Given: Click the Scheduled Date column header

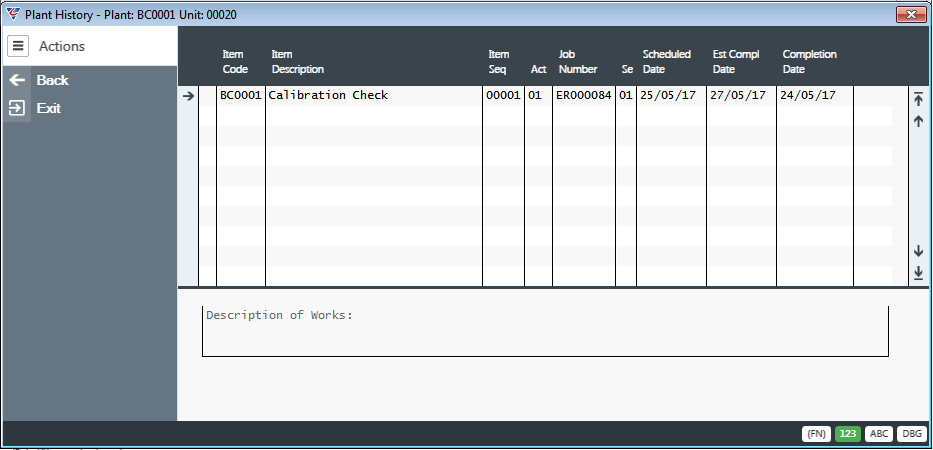Looking at the screenshot, I should (666, 61).
